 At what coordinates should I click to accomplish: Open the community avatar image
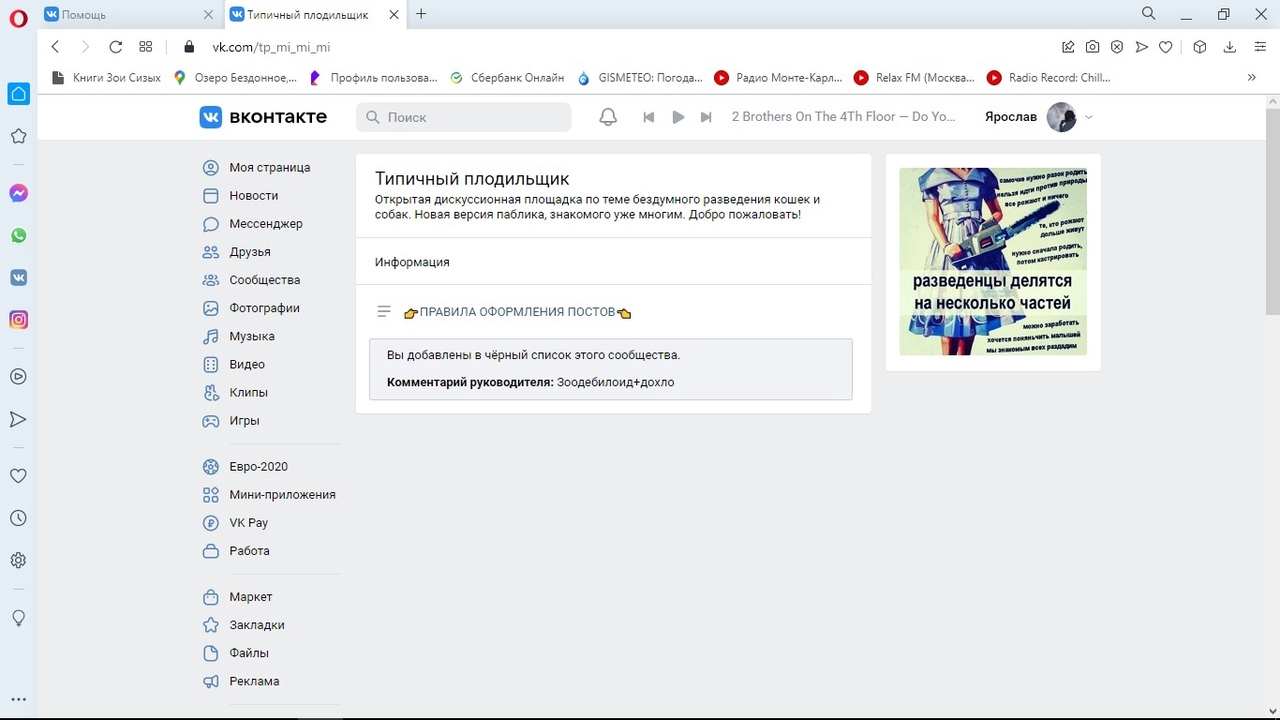pyautogui.click(x=993, y=262)
